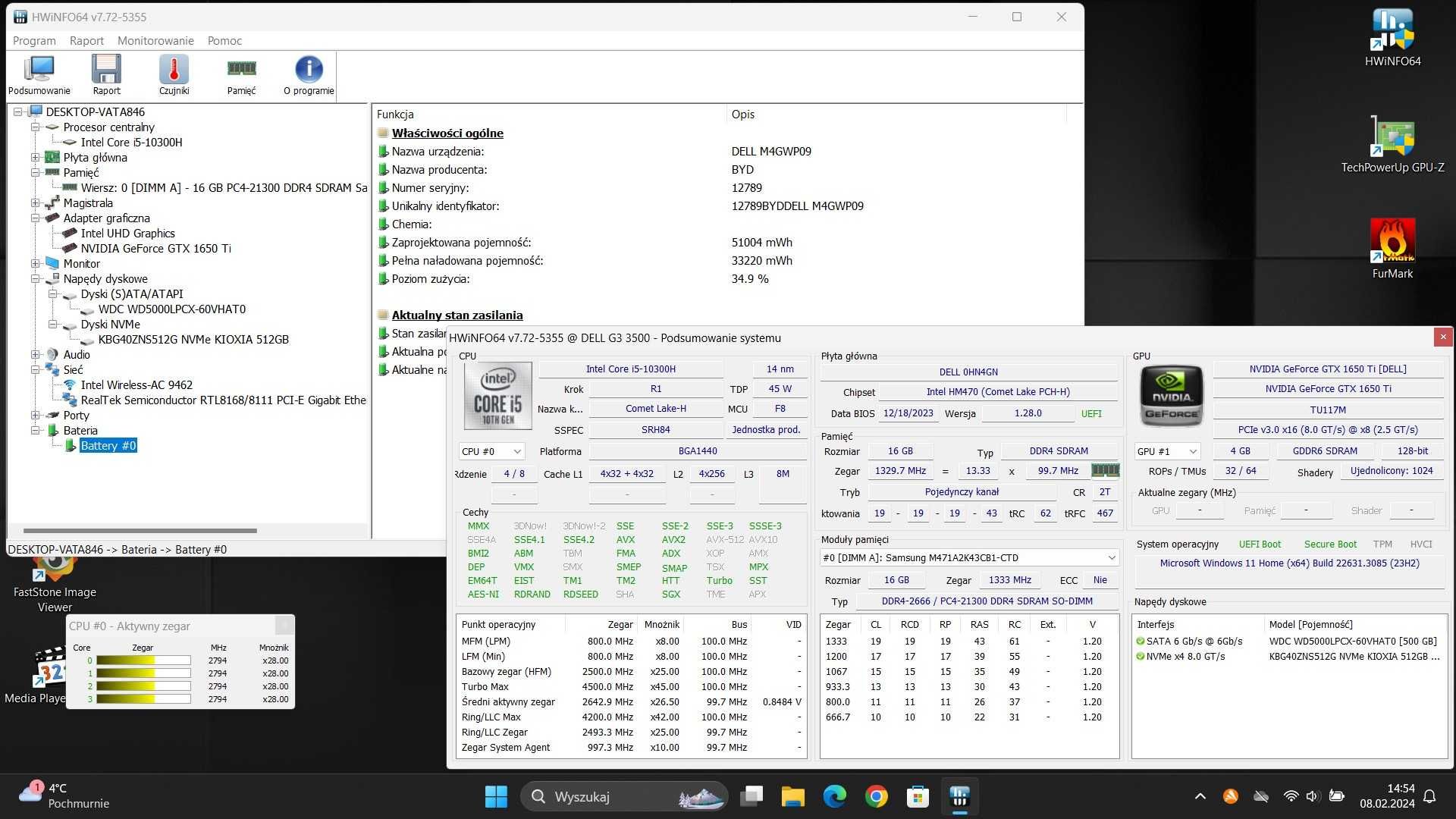Click the NVIDIA GeForce logo image
Image resolution: width=1456 pixels, height=819 pixels.
pyautogui.click(x=1172, y=395)
